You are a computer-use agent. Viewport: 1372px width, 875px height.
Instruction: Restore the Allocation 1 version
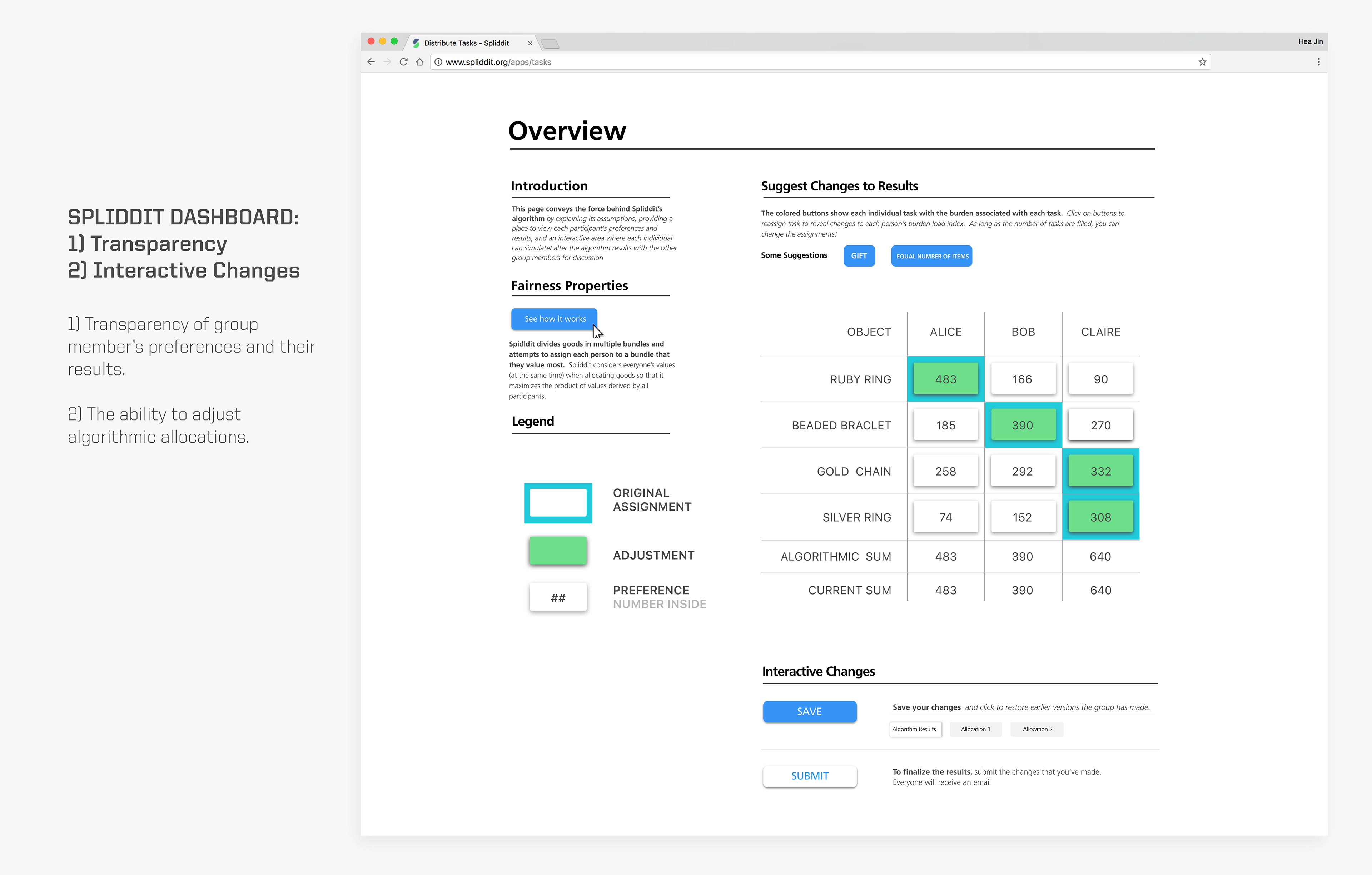975,729
